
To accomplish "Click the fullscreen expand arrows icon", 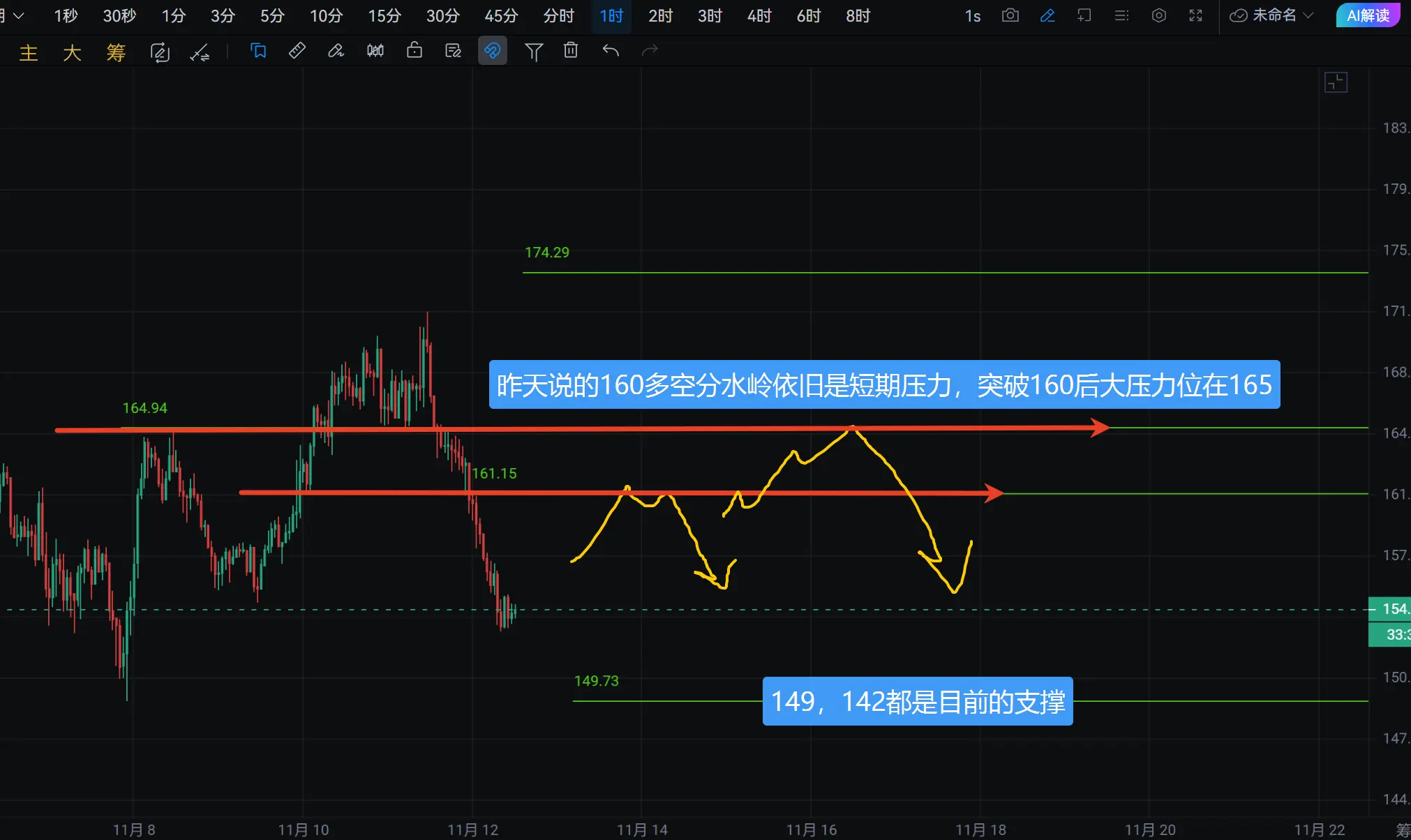I will pyautogui.click(x=1195, y=15).
